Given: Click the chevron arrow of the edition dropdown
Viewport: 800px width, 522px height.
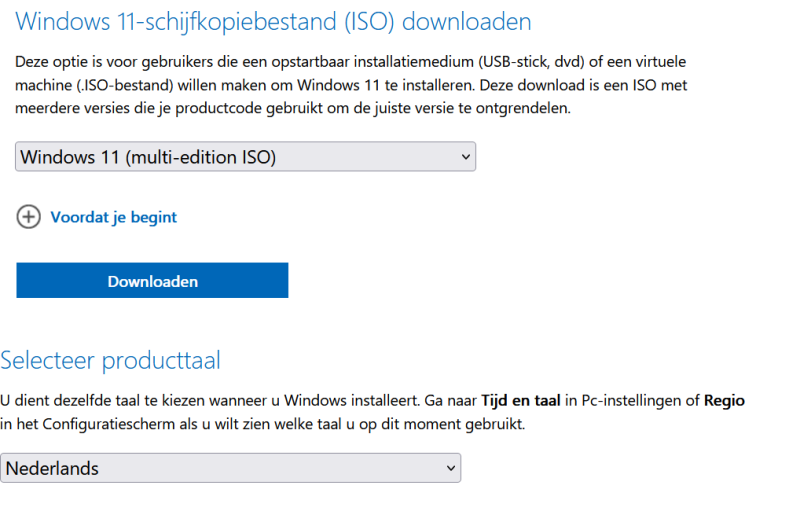Looking at the screenshot, I should pyautogui.click(x=464, y=157).
